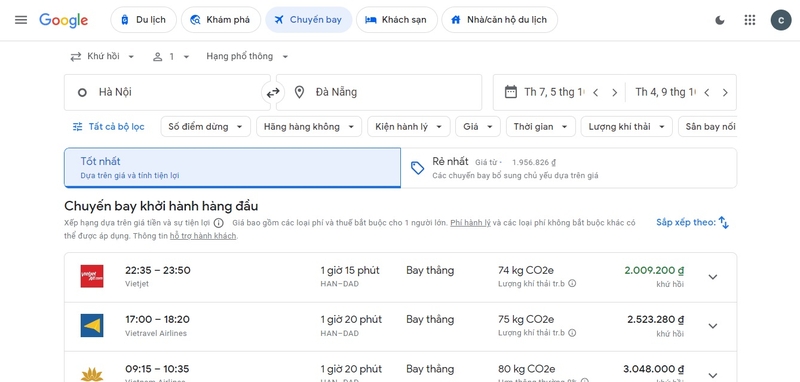Open Số điểm dừng filter
This screenshot has width=800, height=382.
click(206, 126)
